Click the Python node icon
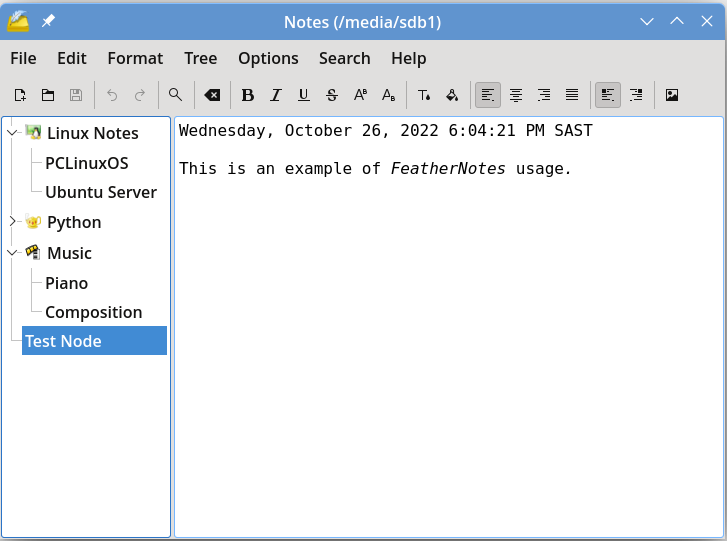The height and width of the screenshot is (541, 727). coord(33,222)
